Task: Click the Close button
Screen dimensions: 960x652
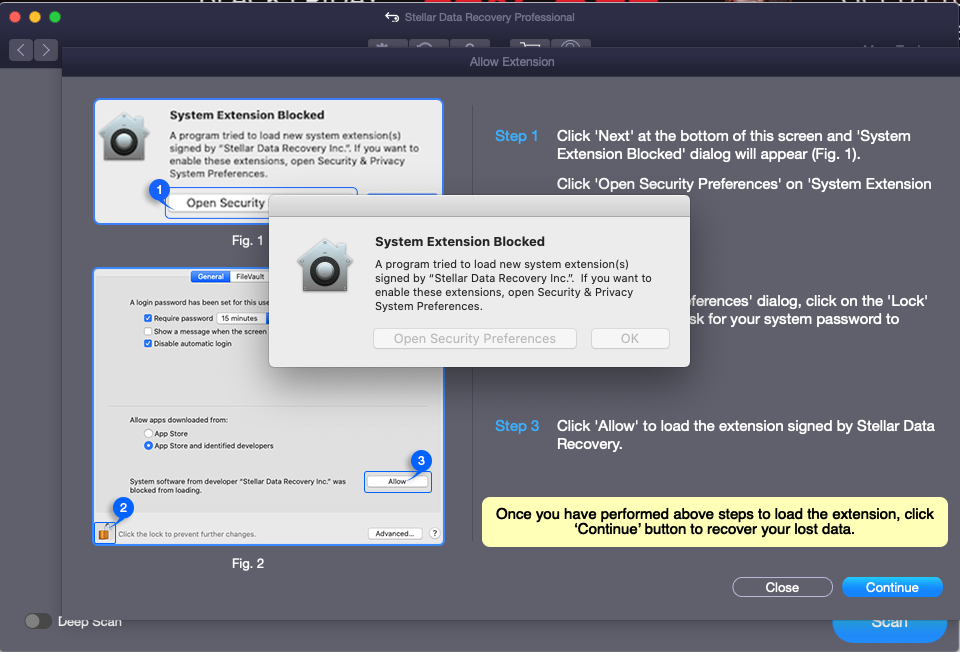Action: pos(782,587)
